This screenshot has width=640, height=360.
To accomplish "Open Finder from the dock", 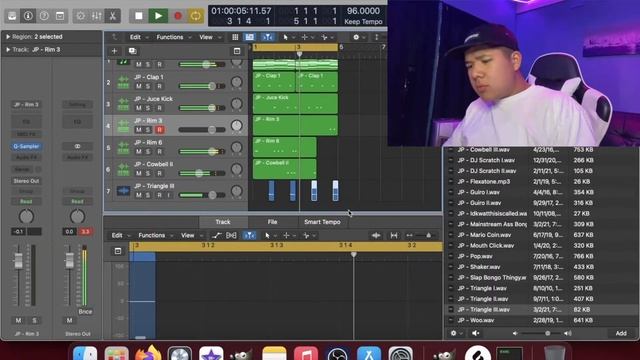I will [x=85, y=354].
